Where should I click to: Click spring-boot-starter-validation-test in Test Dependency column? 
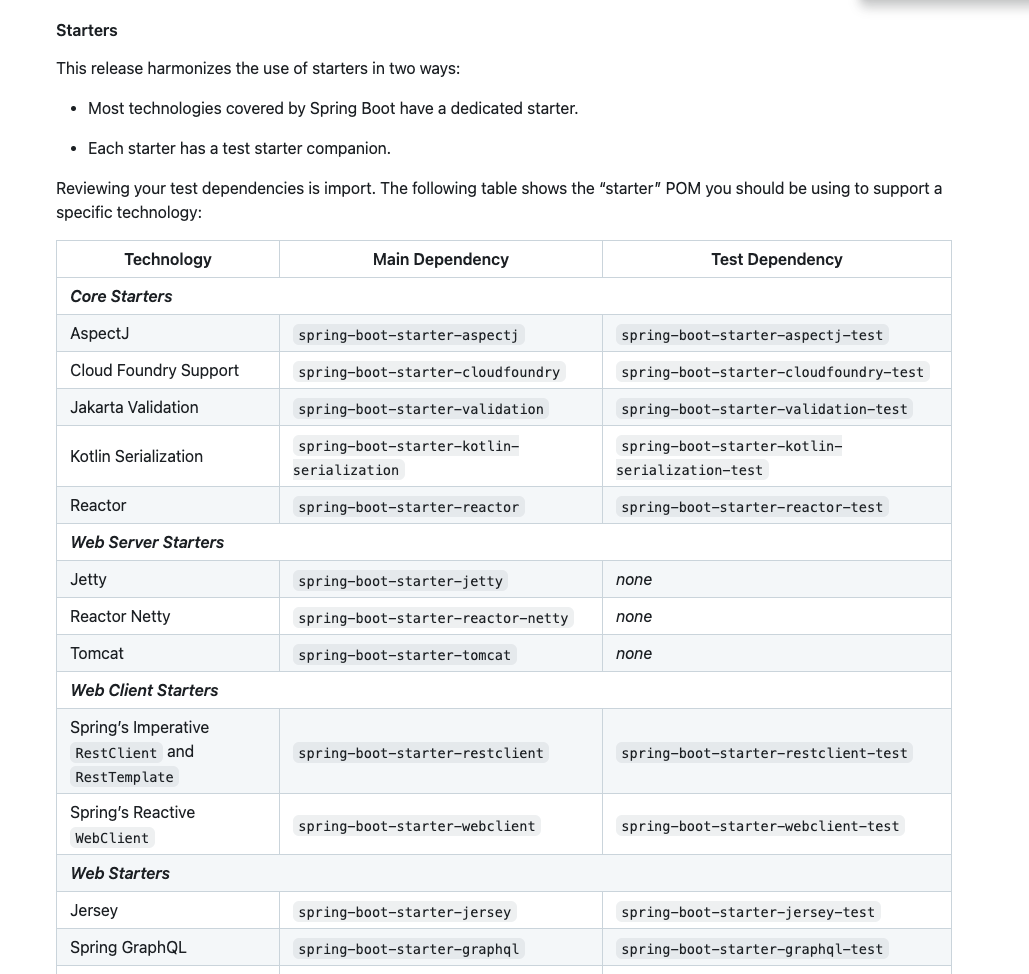pos(764,409)
